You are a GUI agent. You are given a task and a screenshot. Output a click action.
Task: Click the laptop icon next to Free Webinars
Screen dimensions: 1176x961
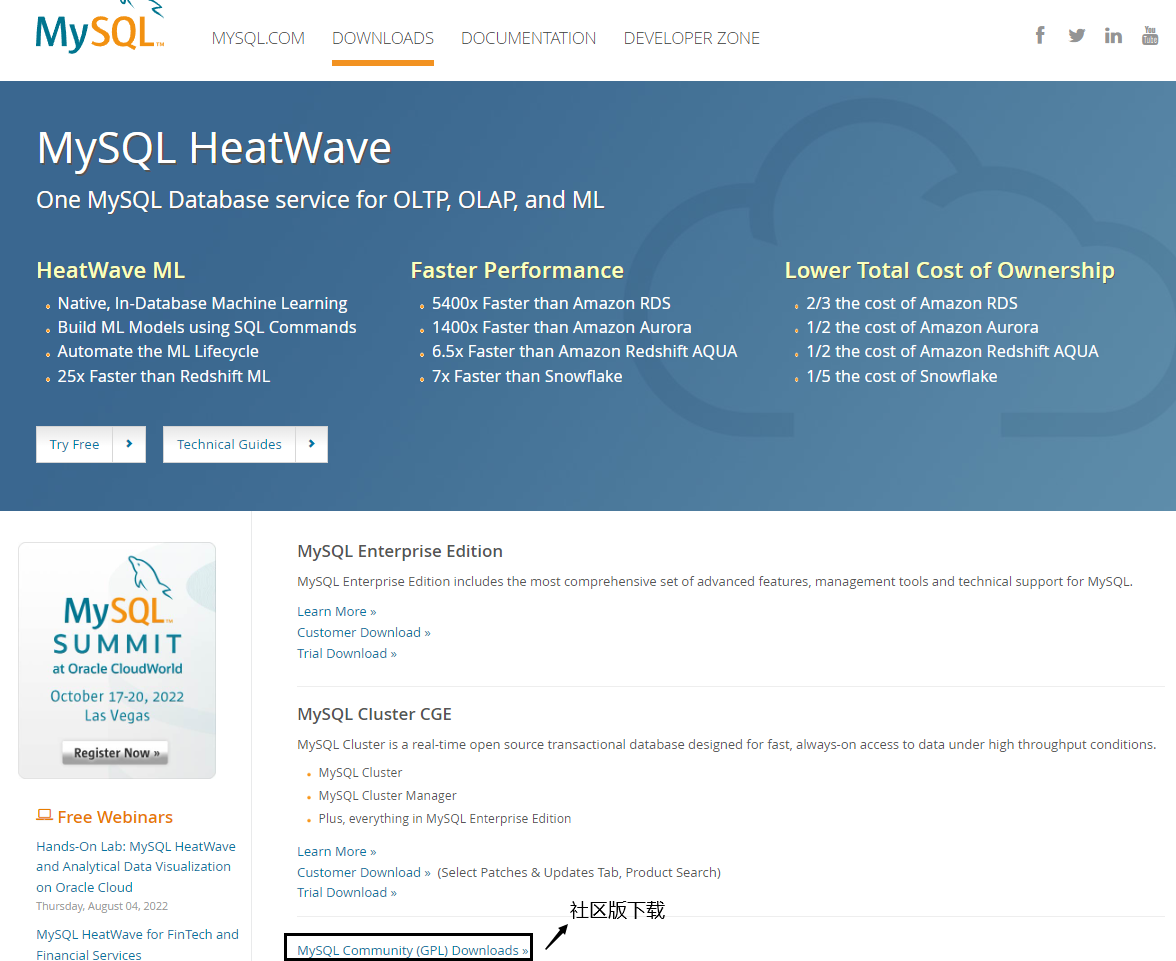(44, 815)
